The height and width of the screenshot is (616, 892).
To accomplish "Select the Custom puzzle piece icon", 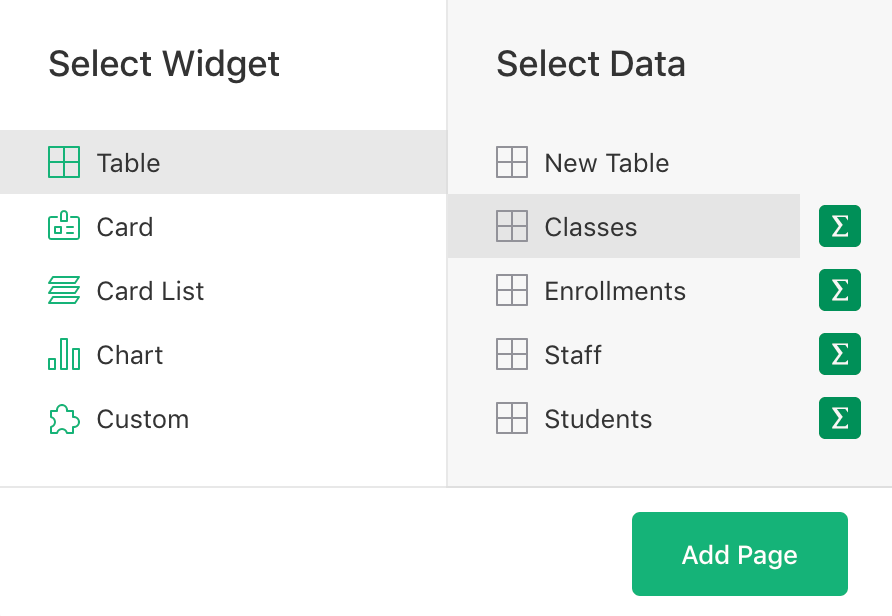I will tap(62, 419).
